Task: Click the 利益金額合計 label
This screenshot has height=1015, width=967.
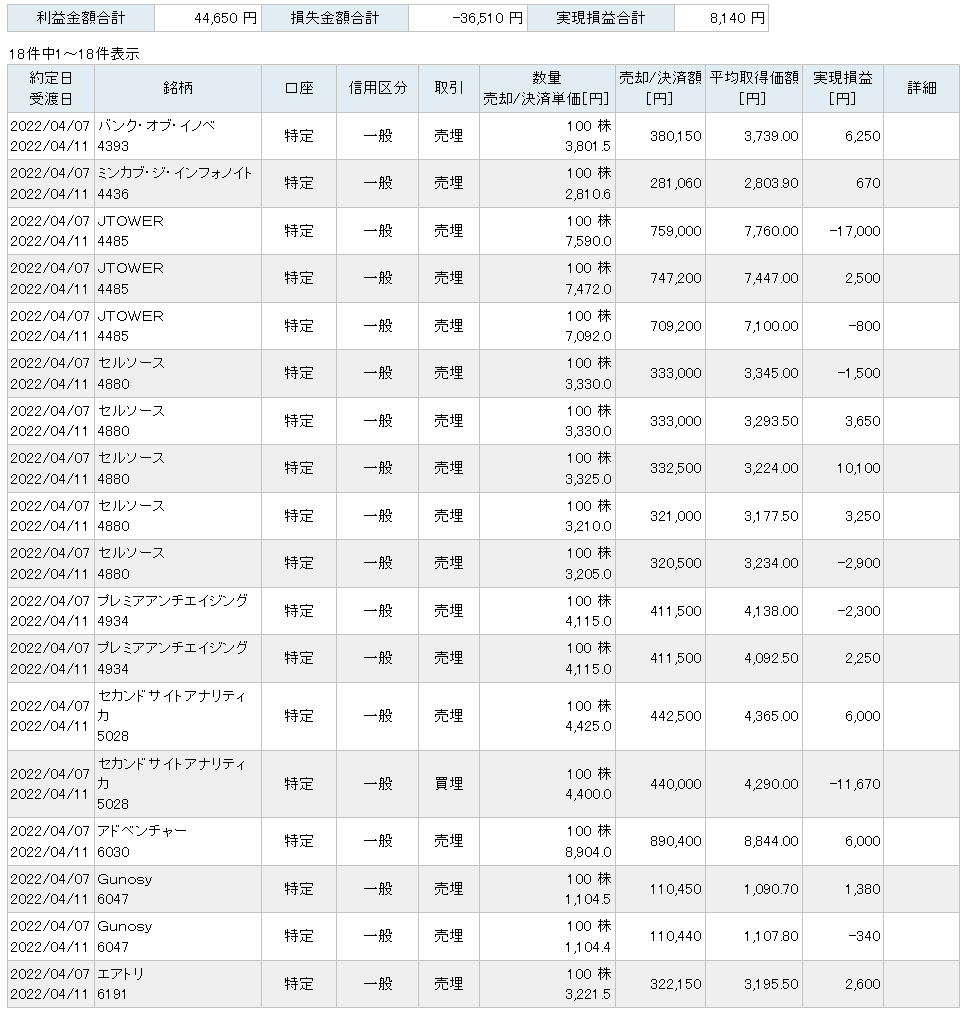Action: coord(81,18)
